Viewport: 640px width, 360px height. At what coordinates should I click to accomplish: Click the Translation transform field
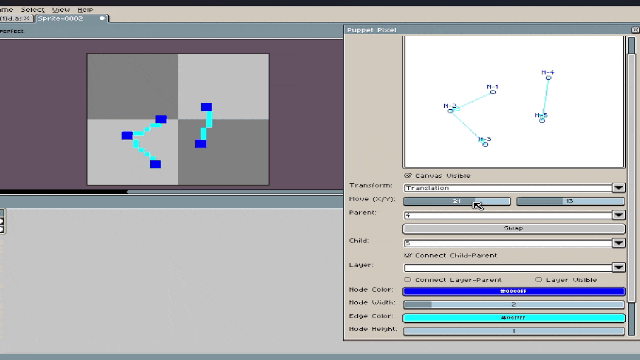tap(508, 188)
